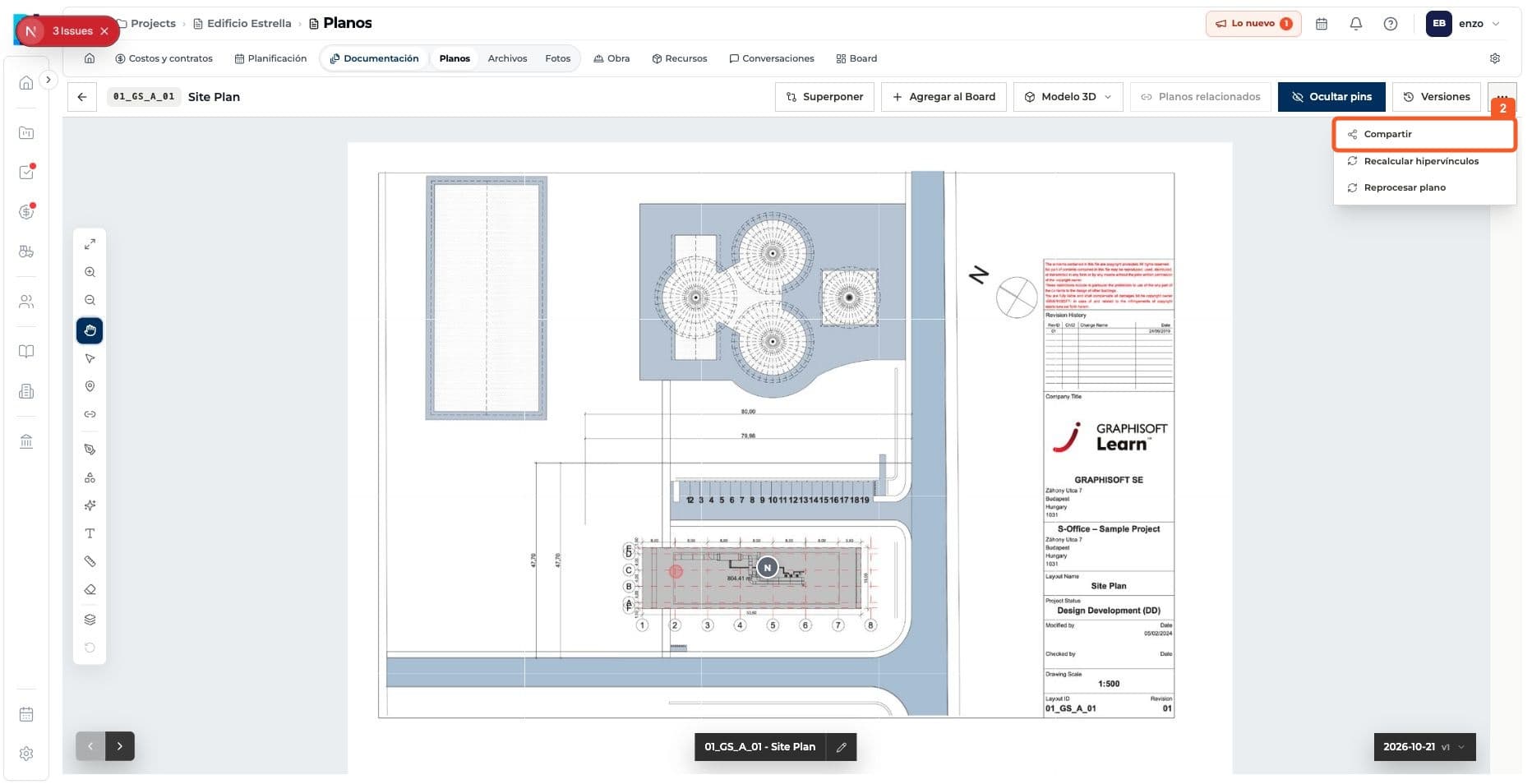The image size is (1532, 784).
Task: Select Recalcular hipervínculos menu option
Action: pos(1424,161)
